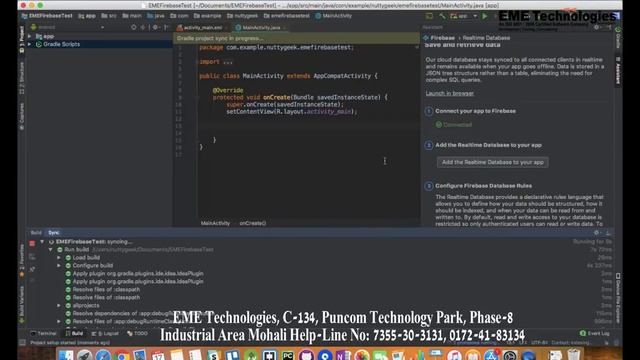Click the scroll-from-source target icon in project panel
640x360 pixels.
[x=133, y=27]
